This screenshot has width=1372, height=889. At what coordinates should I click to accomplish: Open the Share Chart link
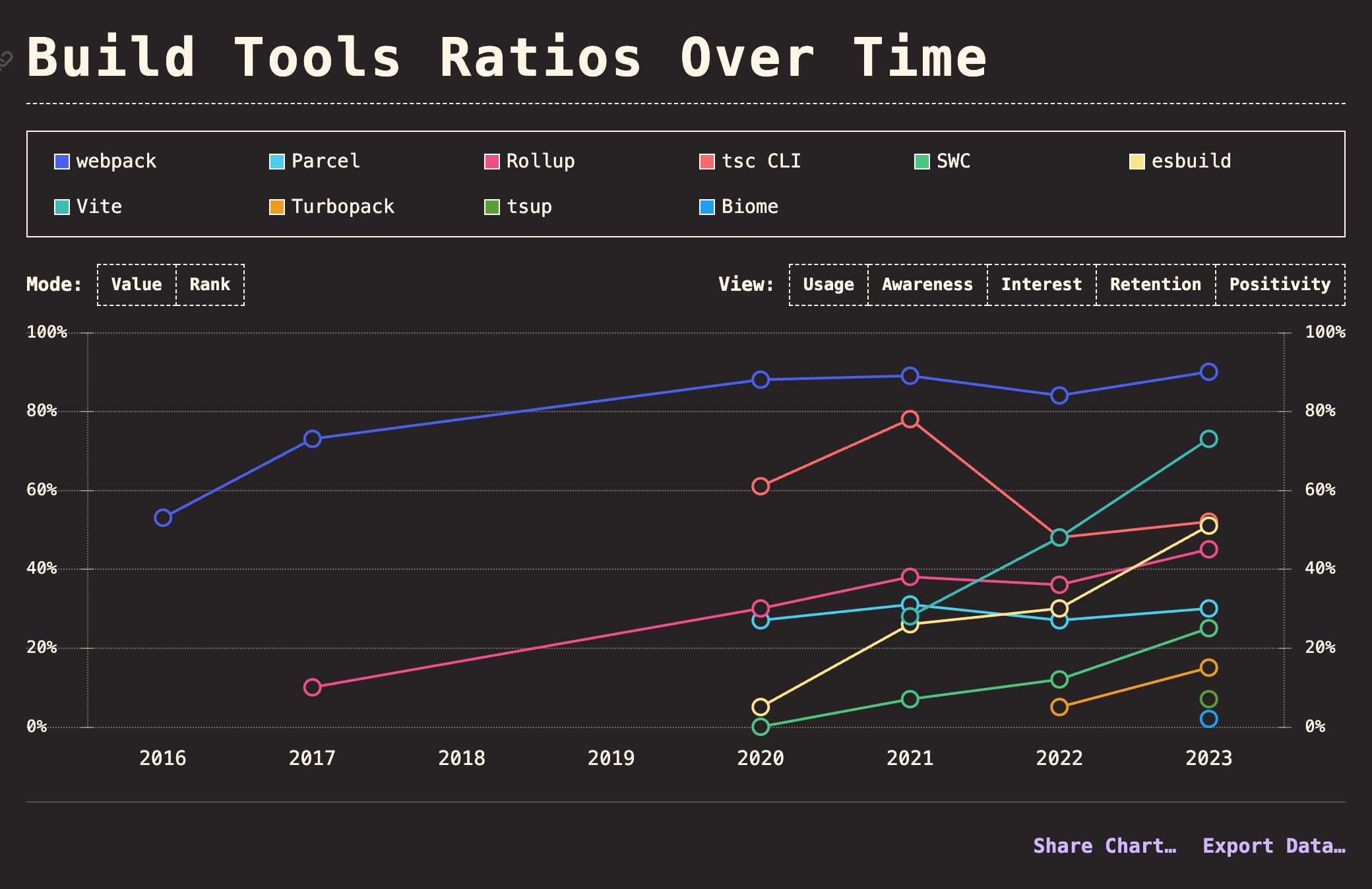pyautogui.click(x=1104, y=846)
